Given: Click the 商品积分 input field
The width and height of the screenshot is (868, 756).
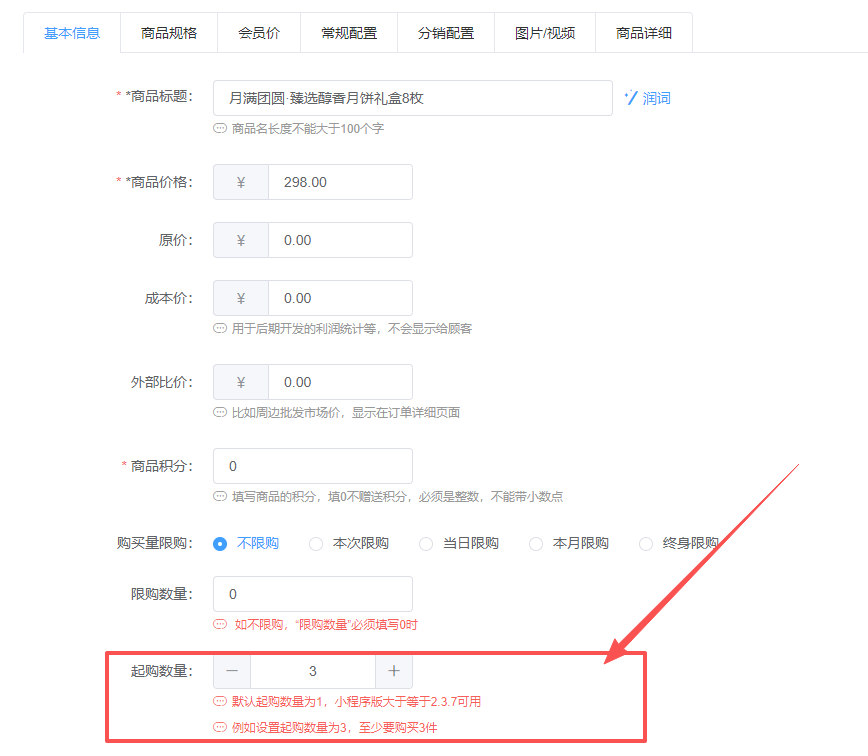Looking at the screenshot, I should (312, 466).
